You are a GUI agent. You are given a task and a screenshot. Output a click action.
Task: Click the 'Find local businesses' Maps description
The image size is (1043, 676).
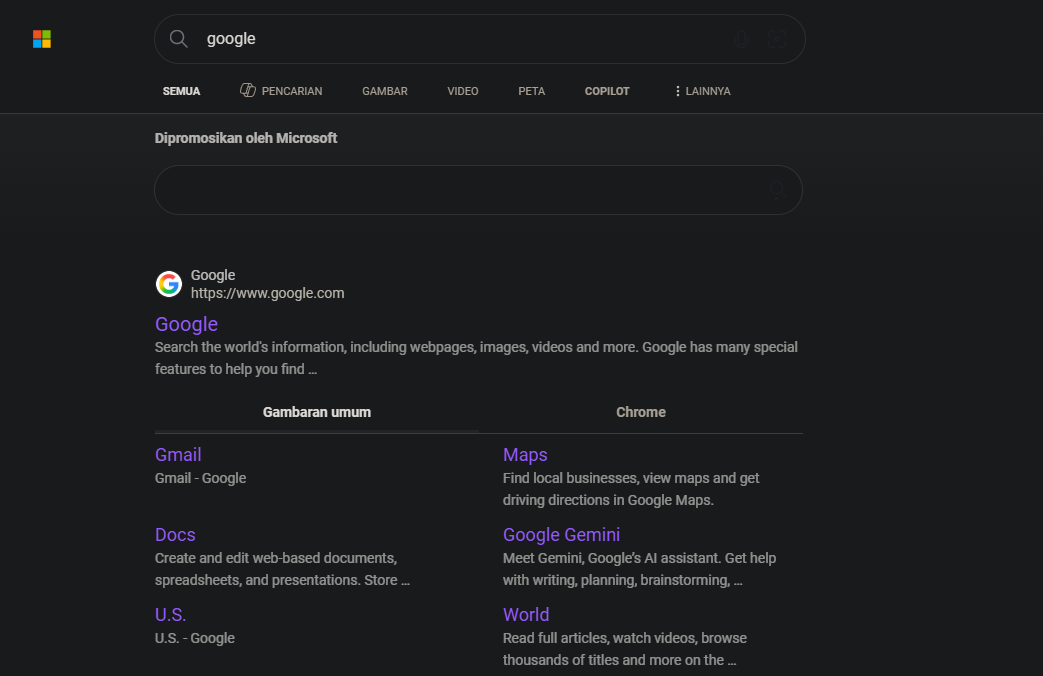(x=631, y=489)
